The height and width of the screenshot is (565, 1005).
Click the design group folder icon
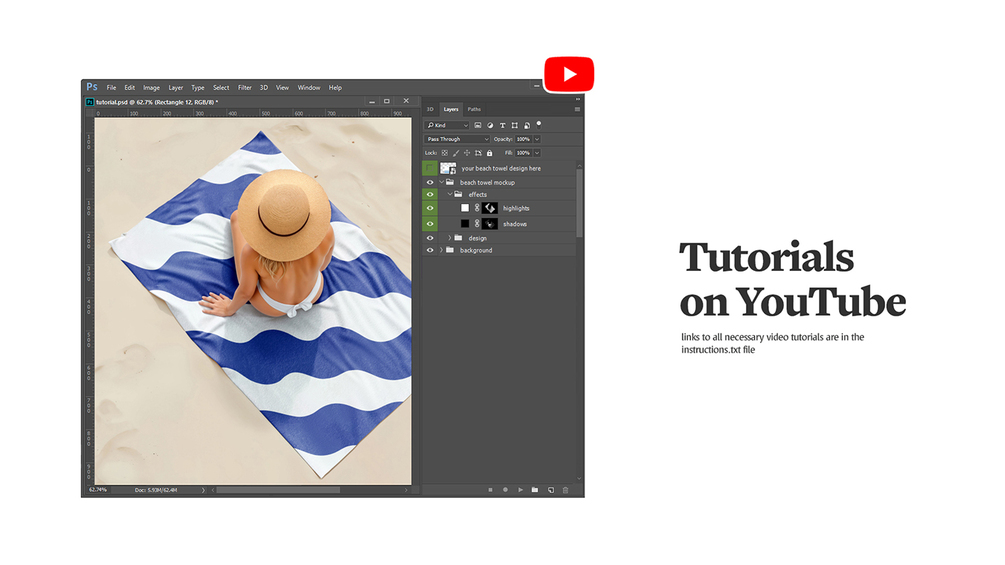pos(458,238)
